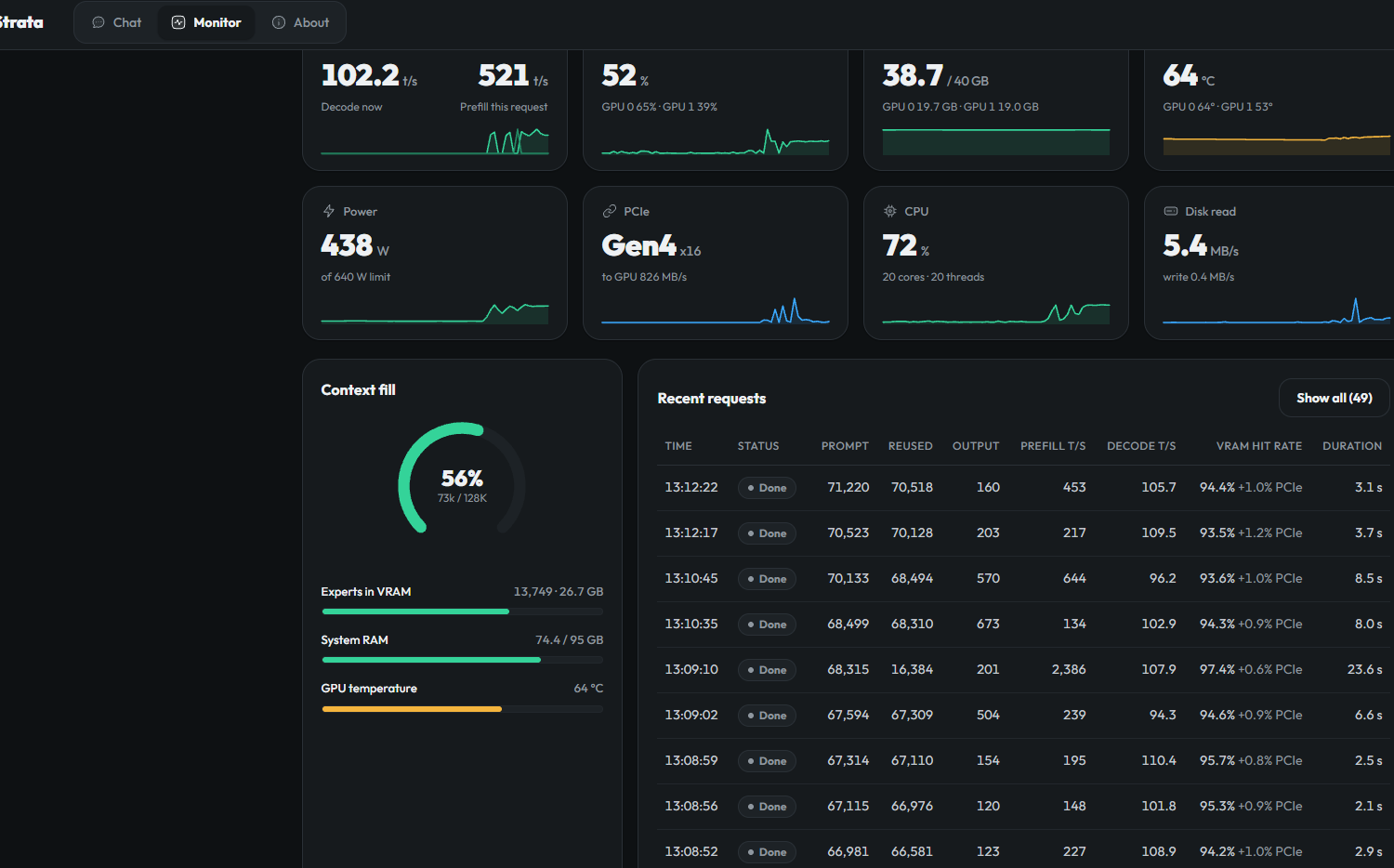Click the Experts in VRAM progress bar
This screenshot has height=868, width=1394.
463,612
